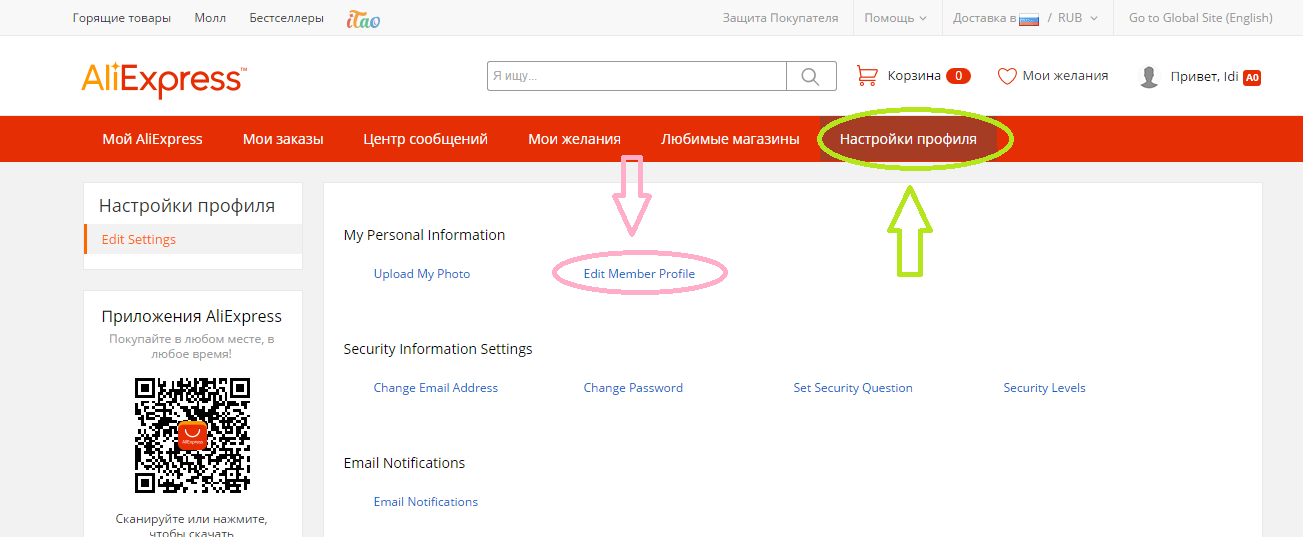
Task: Select Edit Settings in the sidebar
Action: [139, 240]
